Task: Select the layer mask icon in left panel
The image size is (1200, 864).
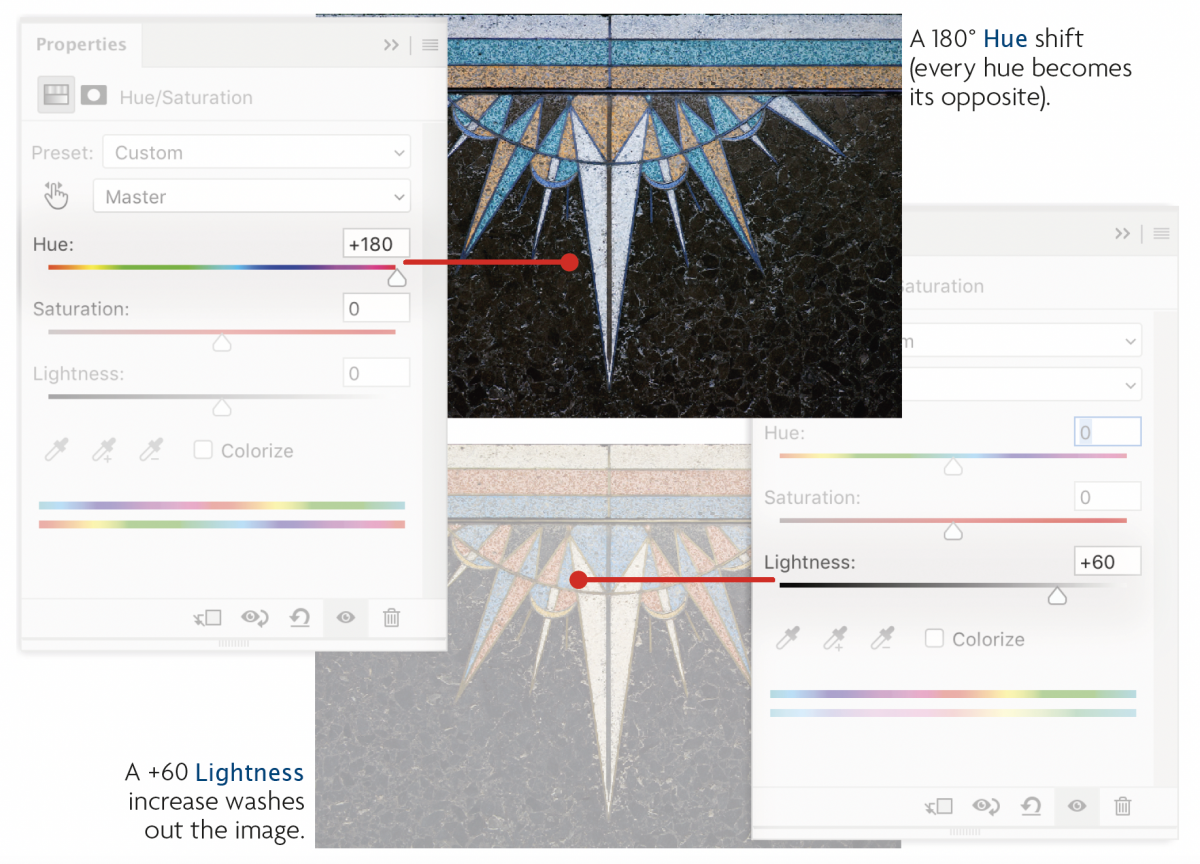Action: tap(94, 96)
